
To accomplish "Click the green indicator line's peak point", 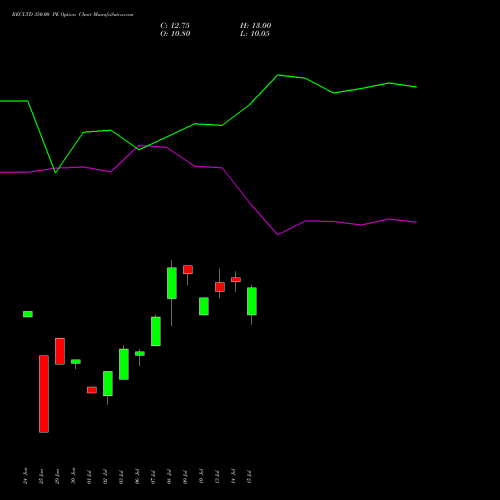I will coord(278,75).
